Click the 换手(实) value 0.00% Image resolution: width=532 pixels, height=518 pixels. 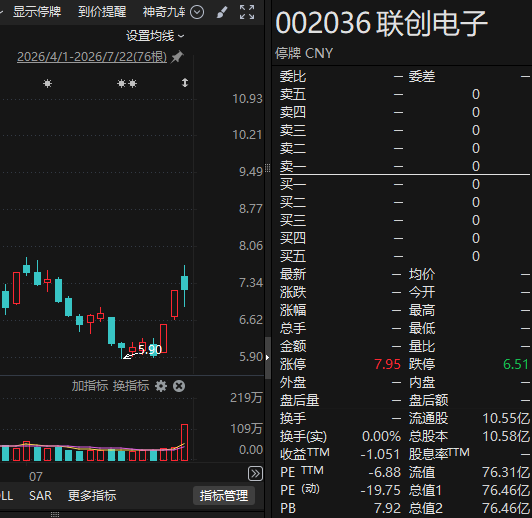pos(381,436)
